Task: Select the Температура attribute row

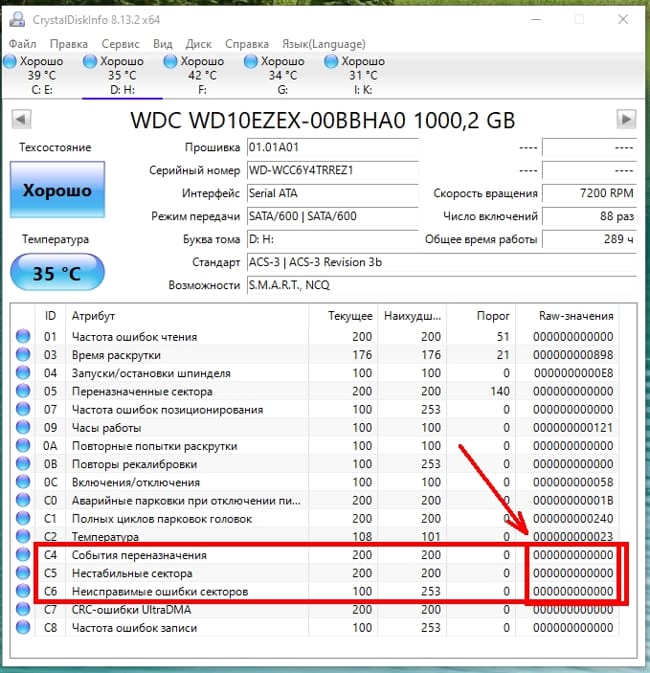Action: pyautogui.click(x=315, y=537)
